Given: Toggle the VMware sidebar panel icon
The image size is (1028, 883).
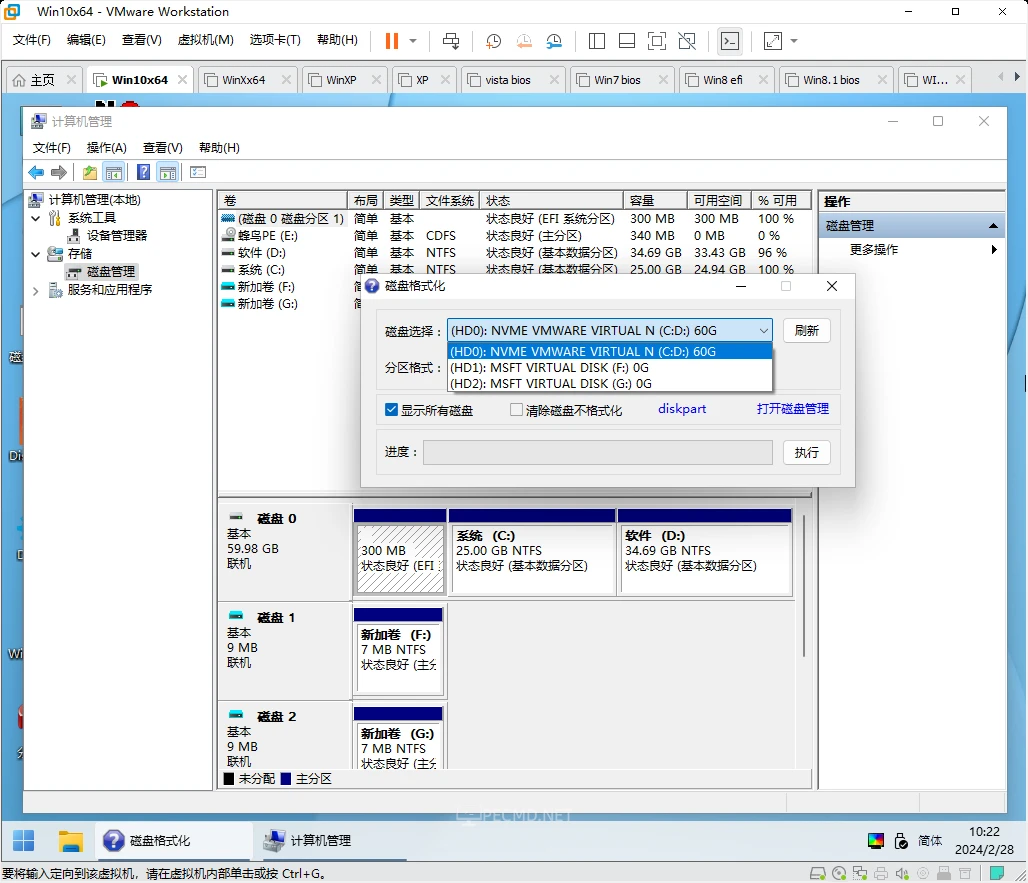Looking at the screenshot, I should 597,41.
